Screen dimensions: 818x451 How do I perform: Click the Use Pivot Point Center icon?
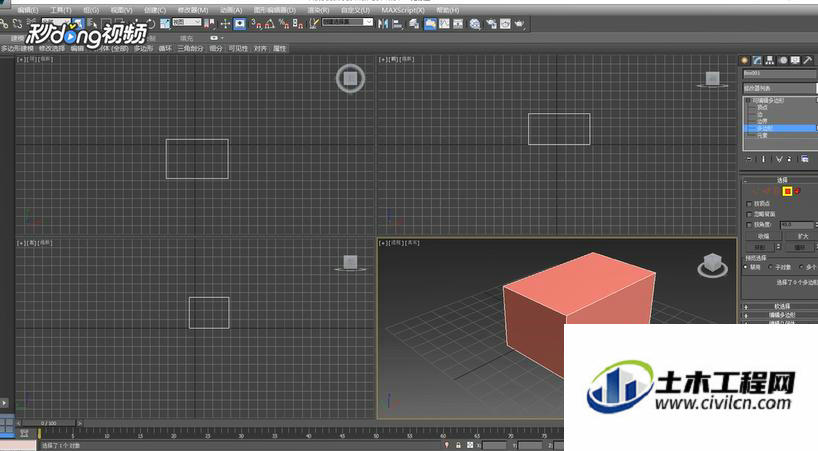[209, 23]
